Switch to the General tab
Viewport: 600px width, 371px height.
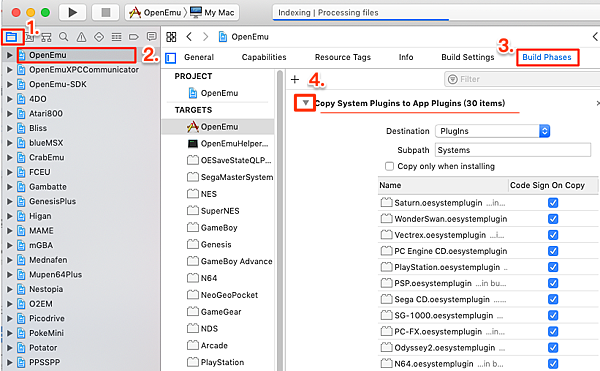coord(199,57)
